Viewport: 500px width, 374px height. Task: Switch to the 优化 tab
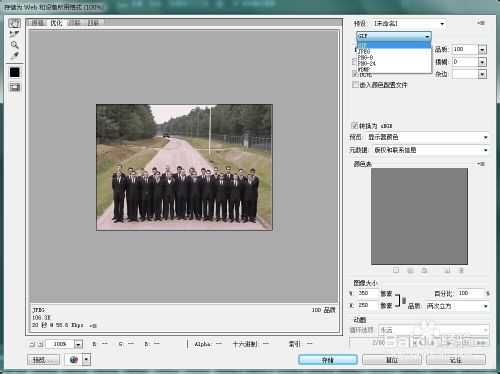[56, 23]
